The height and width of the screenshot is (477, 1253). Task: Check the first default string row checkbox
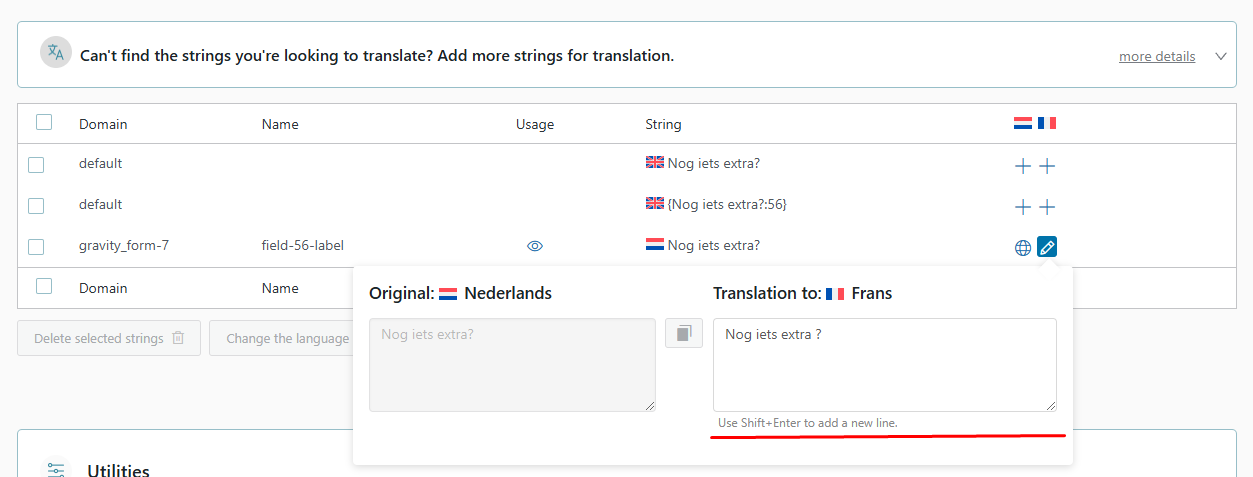36,165
